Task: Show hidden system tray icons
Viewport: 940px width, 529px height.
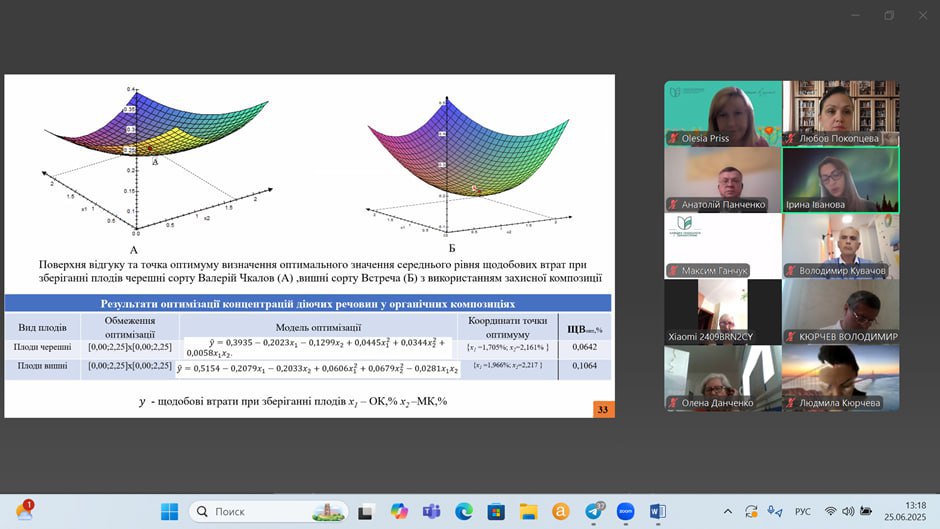Action: 728,512
